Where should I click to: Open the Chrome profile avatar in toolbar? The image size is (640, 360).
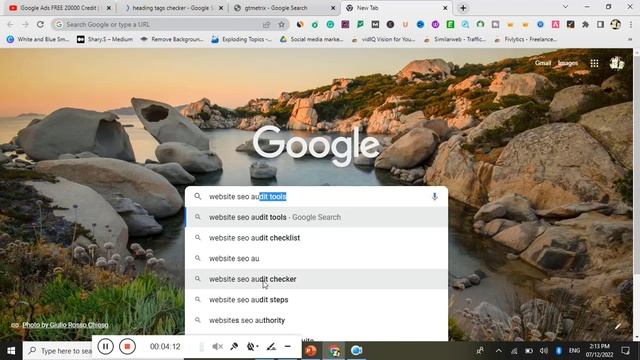coord(616,24)
